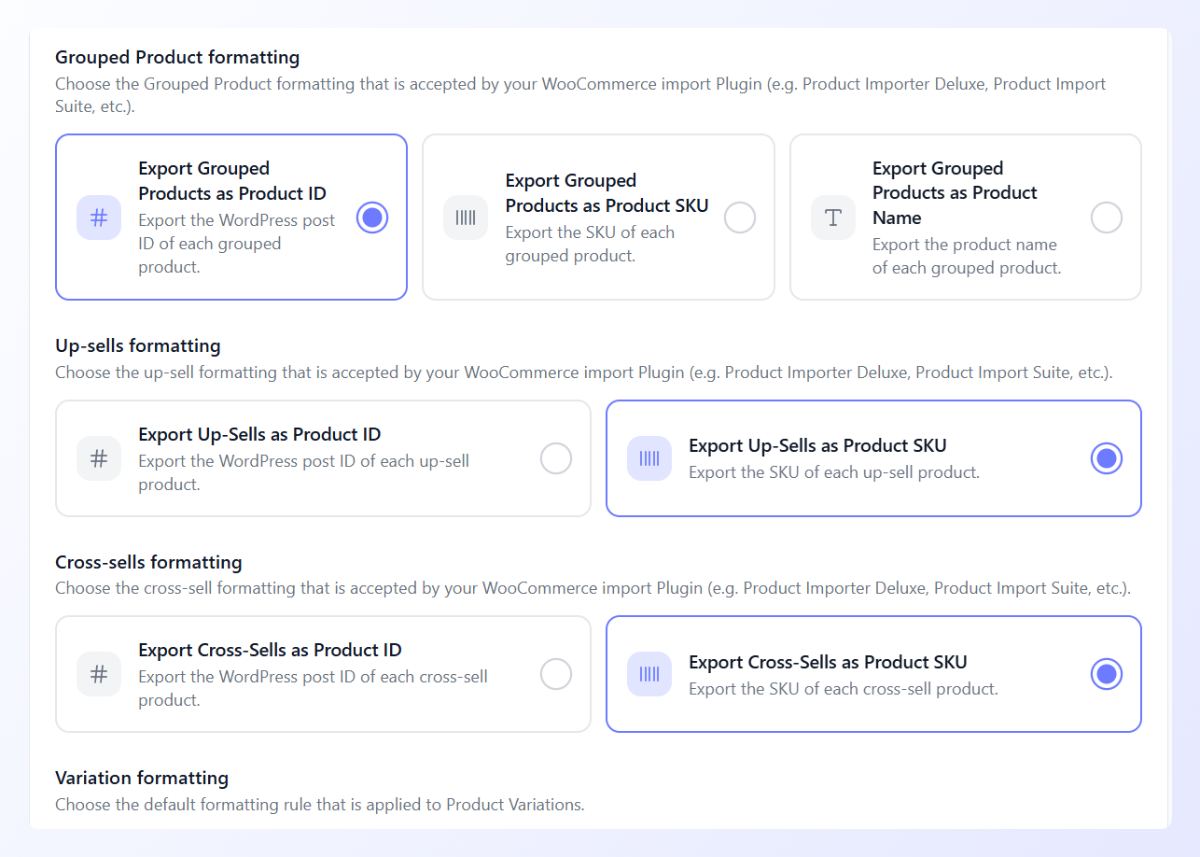Pick Cross-Sells as Product ID radio button
Viewport: 1200px width, 857px height.
(556, 674)
